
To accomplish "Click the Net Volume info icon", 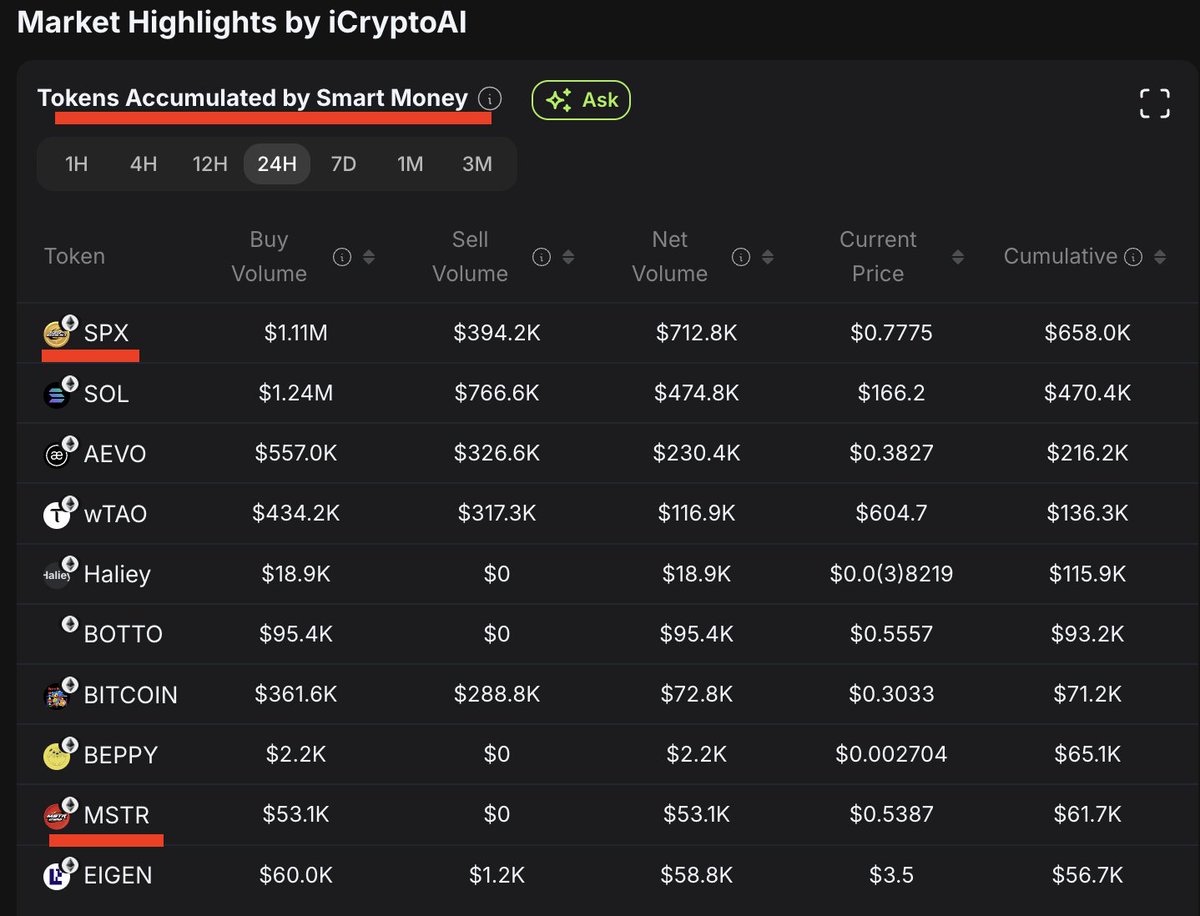I will (741, 257).
